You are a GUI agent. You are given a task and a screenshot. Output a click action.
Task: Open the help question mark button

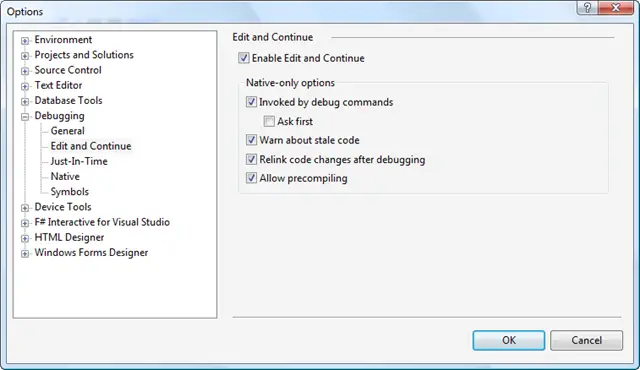coord(587,8)
